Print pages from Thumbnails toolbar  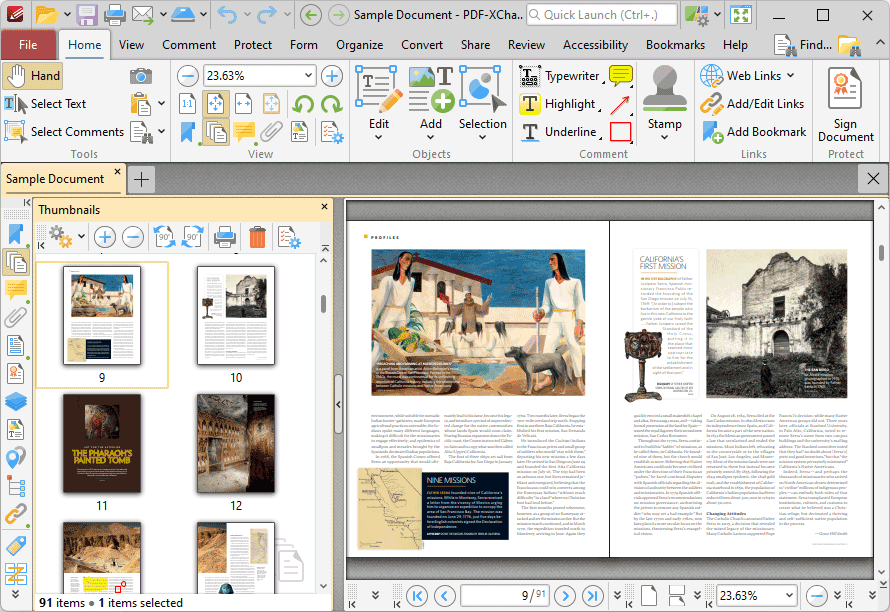[x=225, y=237]
